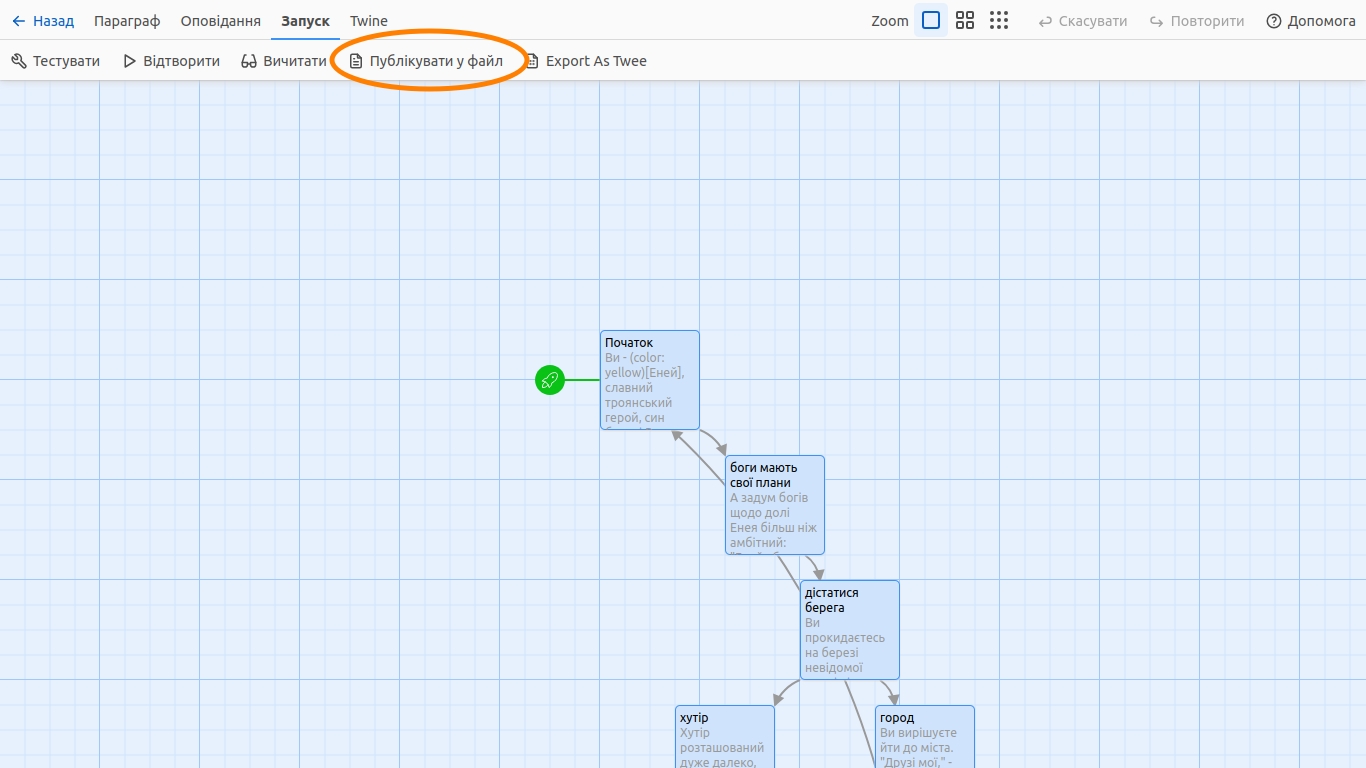
Task: Select the largest zoom level icon
Action: pyautogui.click(x=931, y=21)
